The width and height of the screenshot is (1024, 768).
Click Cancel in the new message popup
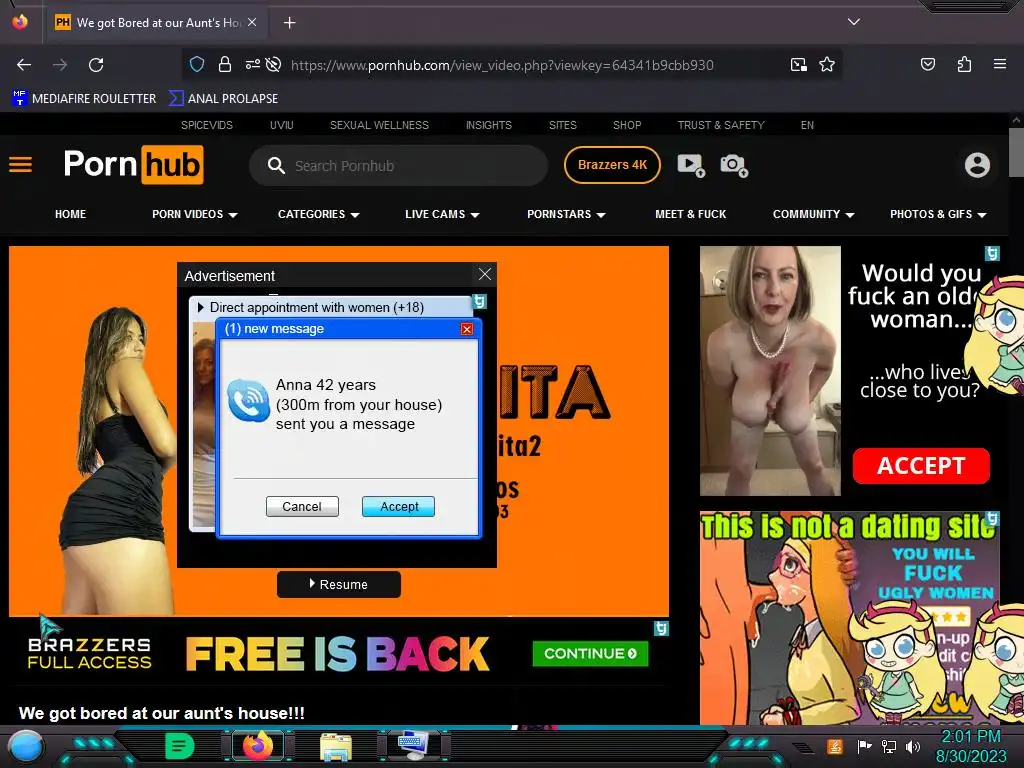pyautogui.click(x=302, y=506)
